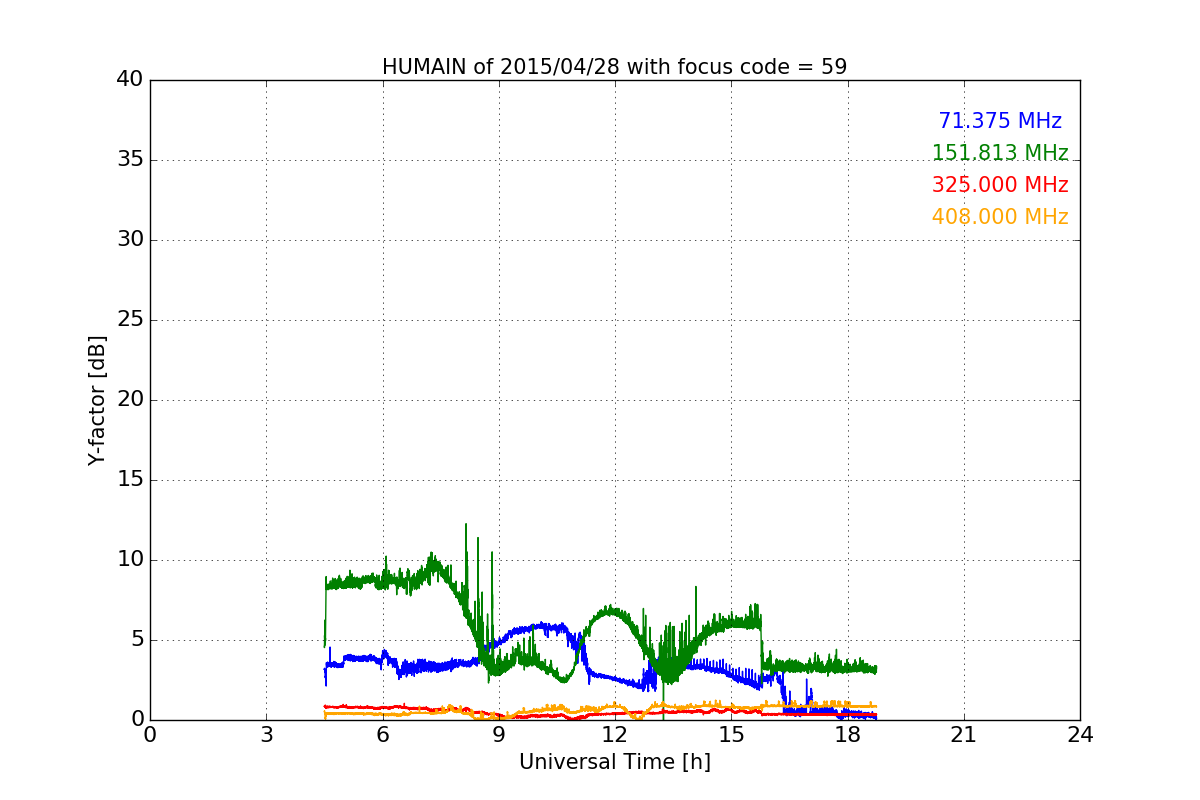This screenshot has width=1200, height=800.
Task: Click the x-axis tick label 6
Action: pyautogui.click(x=382, y=735)
